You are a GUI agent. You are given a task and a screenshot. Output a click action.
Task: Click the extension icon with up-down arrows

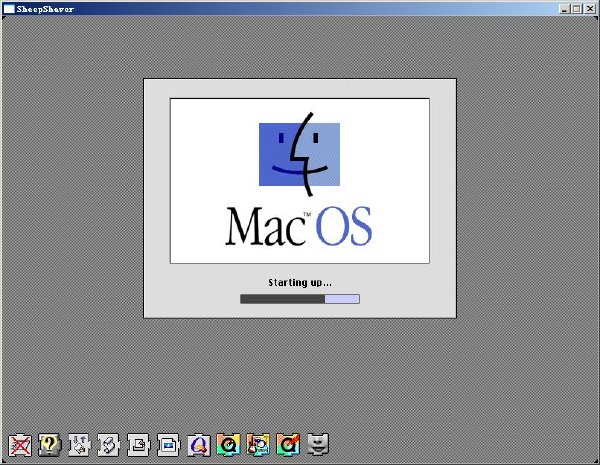pos(80,445)
